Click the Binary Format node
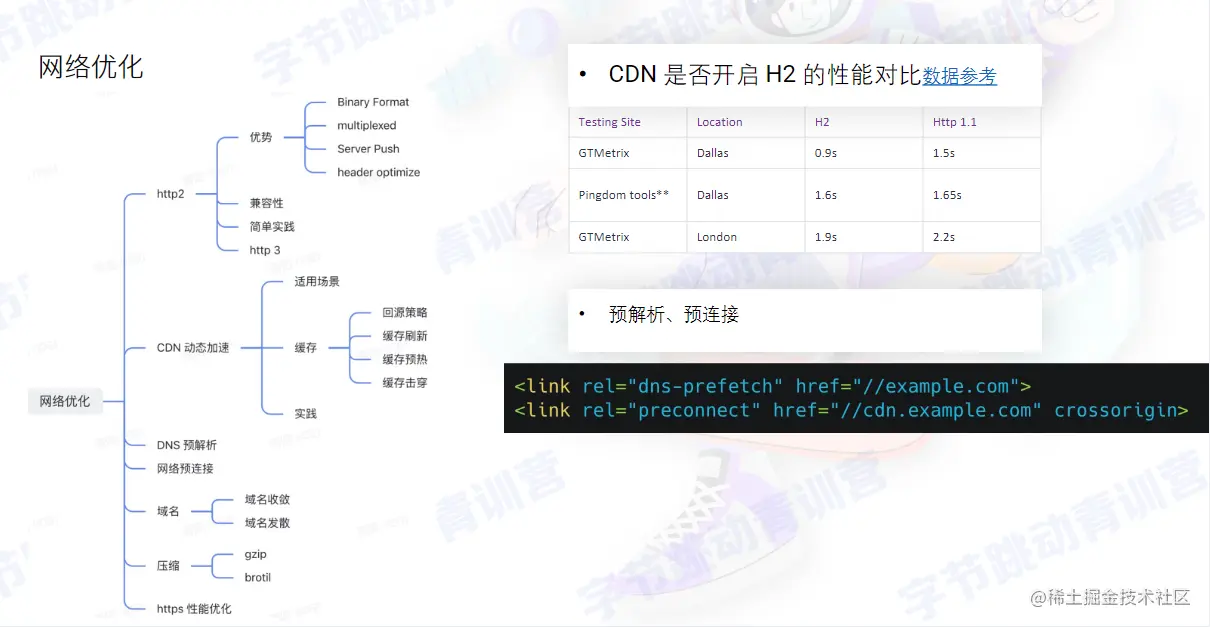This screenshot has height=627, width=1210. click(373, 102)
